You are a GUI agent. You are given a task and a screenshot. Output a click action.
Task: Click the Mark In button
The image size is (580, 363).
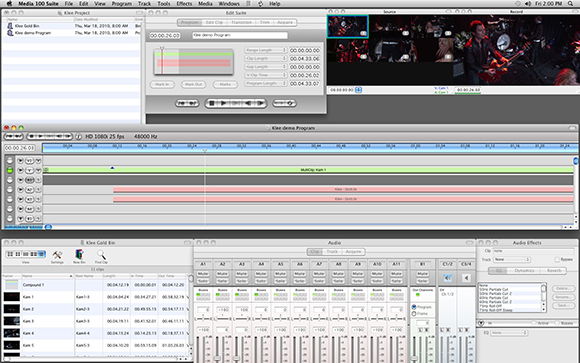coord(162,84)
